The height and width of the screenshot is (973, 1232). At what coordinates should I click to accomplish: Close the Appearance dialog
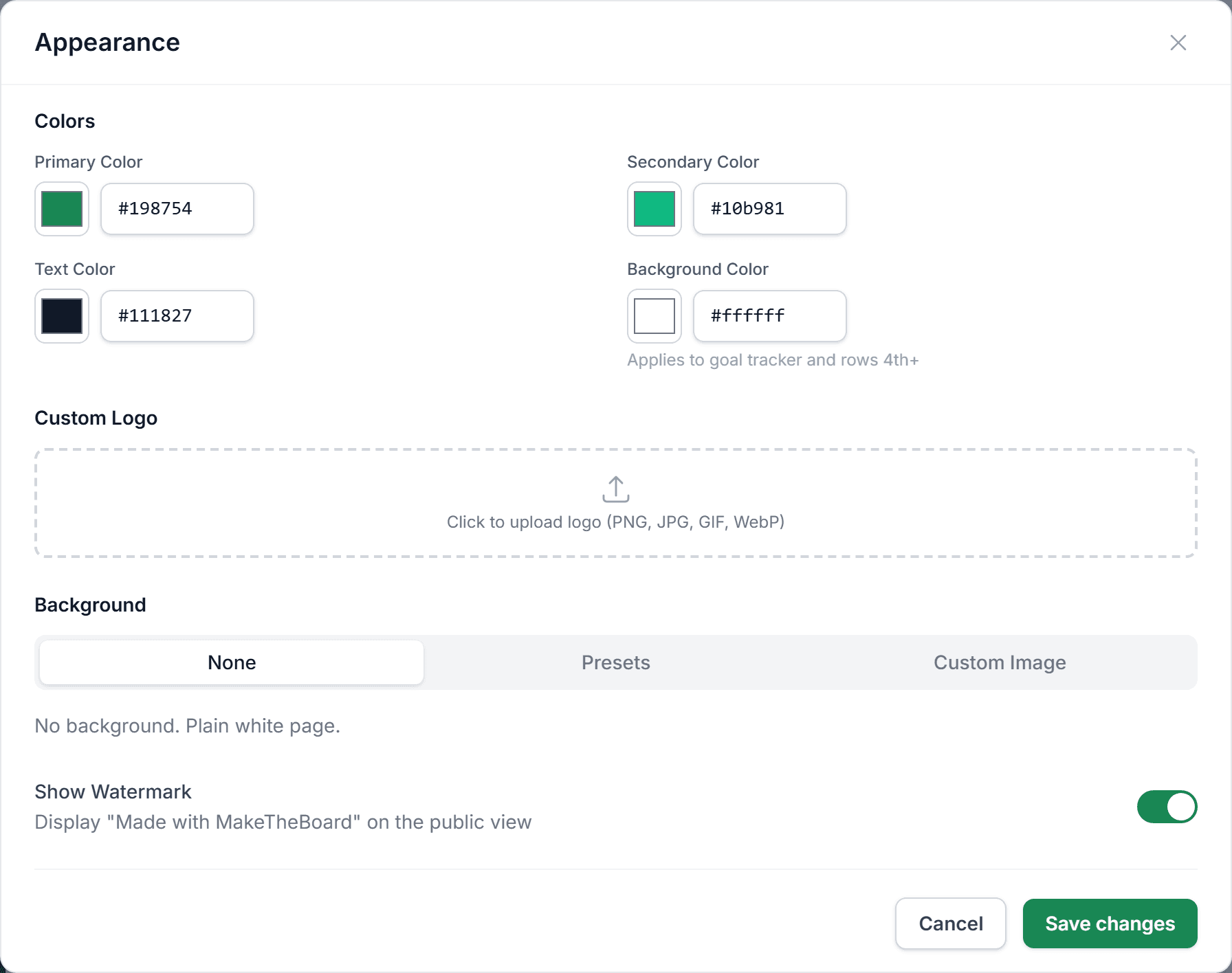(1178, 43)
